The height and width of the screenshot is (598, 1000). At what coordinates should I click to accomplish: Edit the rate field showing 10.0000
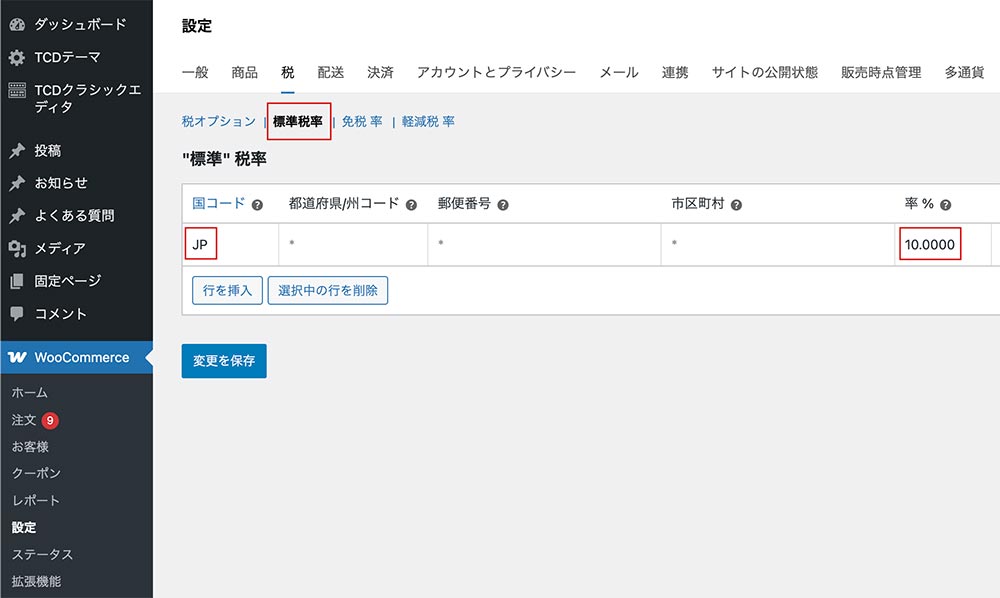point(930,244)
